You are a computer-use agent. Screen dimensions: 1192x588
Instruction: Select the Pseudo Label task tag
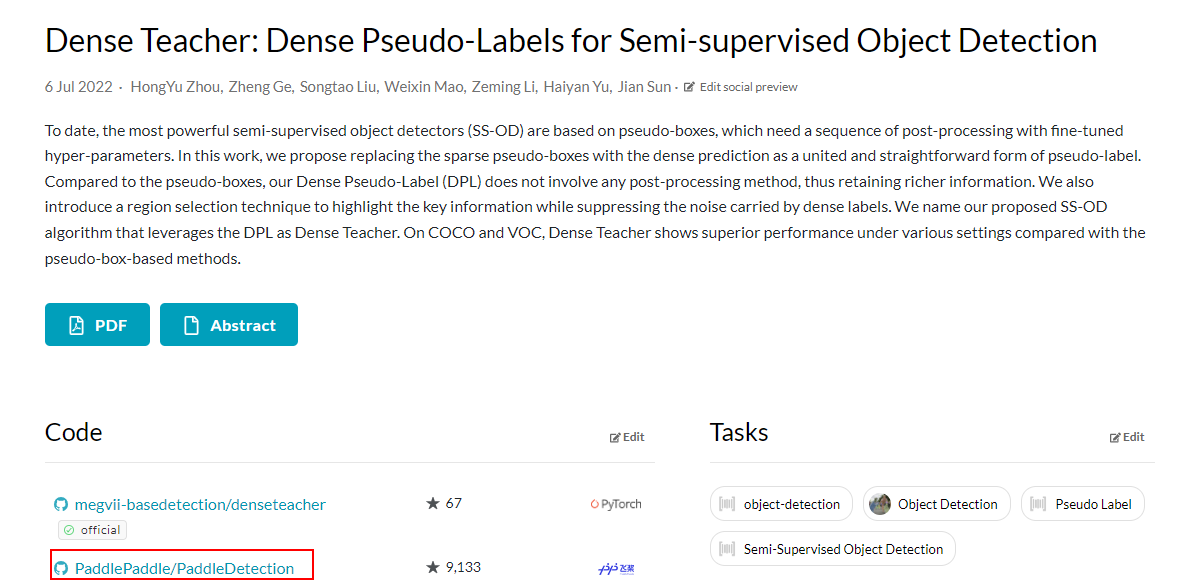[1083, 504]
